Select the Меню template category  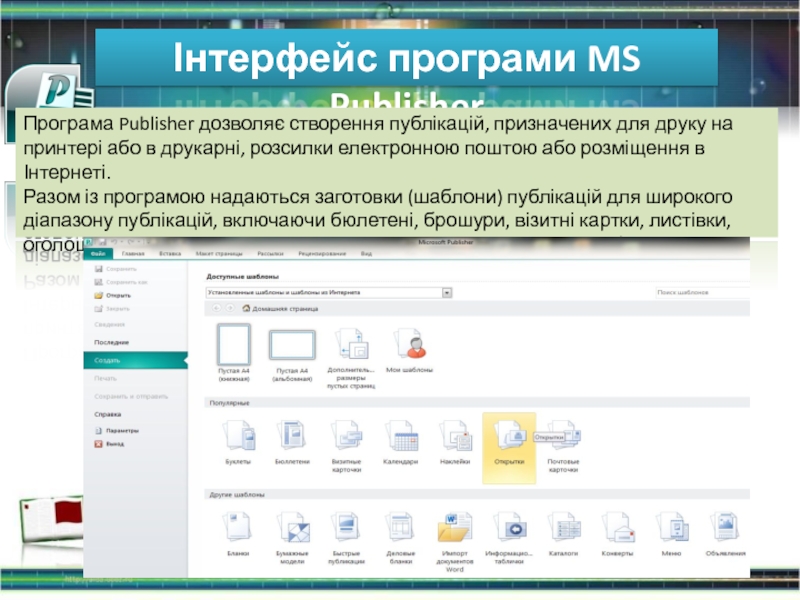[671, 534]
